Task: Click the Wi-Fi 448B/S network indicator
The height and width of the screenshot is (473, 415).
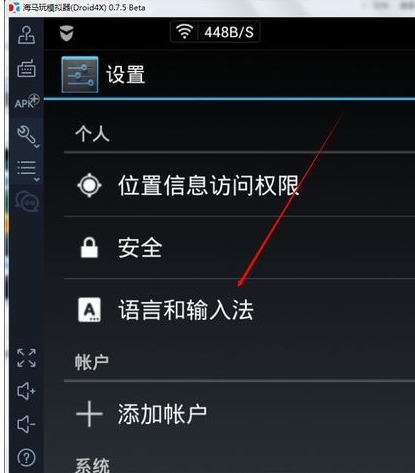Action: pyautogui.click(x=215, y=32)
